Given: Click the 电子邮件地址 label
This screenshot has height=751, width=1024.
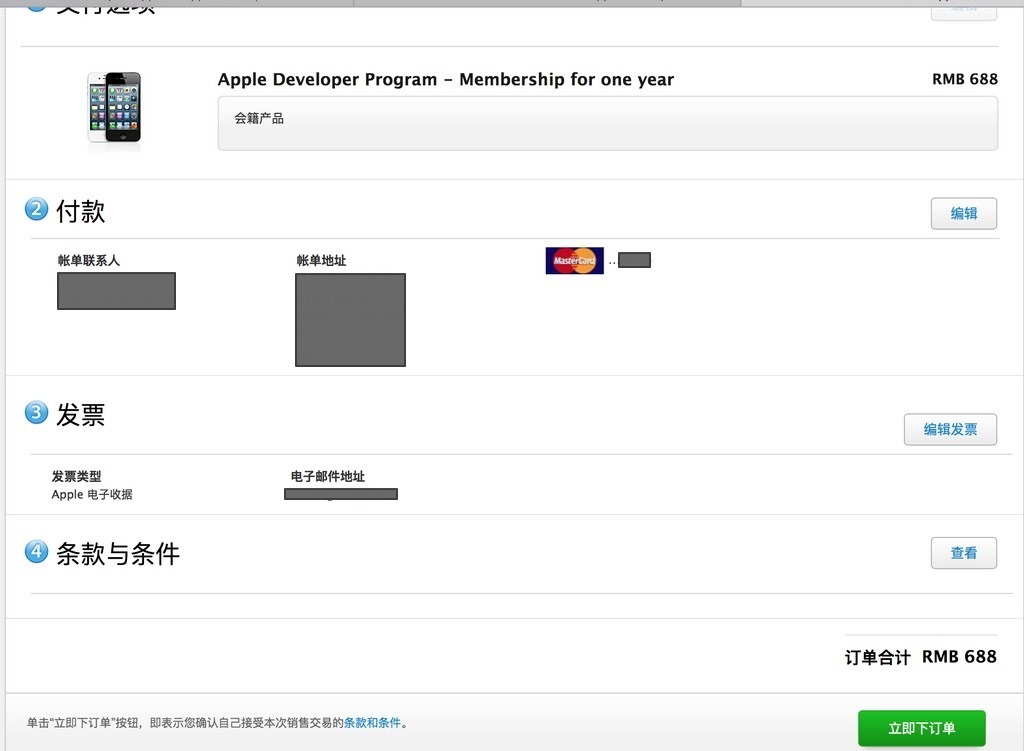Looking at the screenshot, I should coord(328,476).
